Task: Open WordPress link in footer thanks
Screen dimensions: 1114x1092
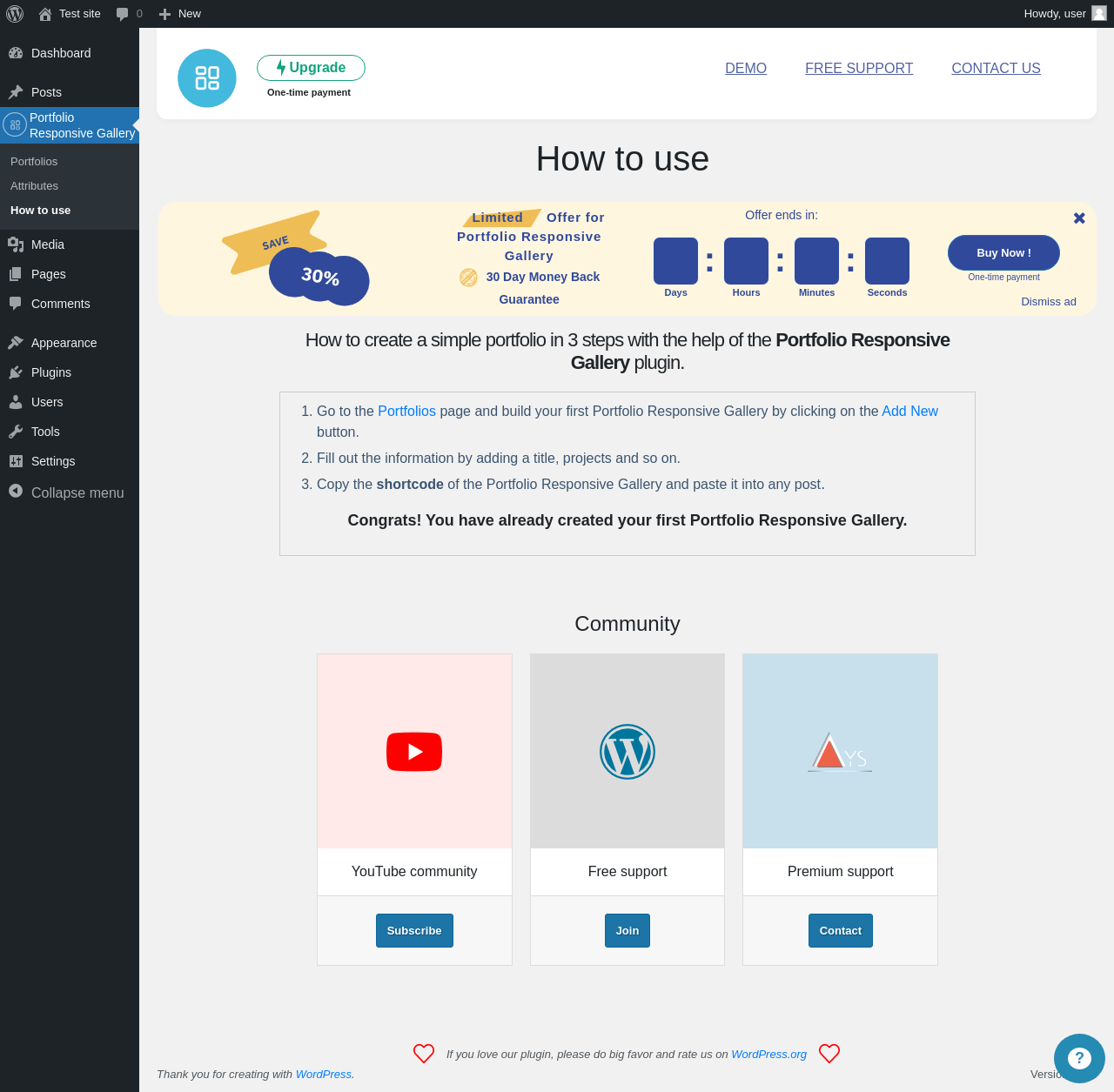Action: click(x=324, y=1075)
